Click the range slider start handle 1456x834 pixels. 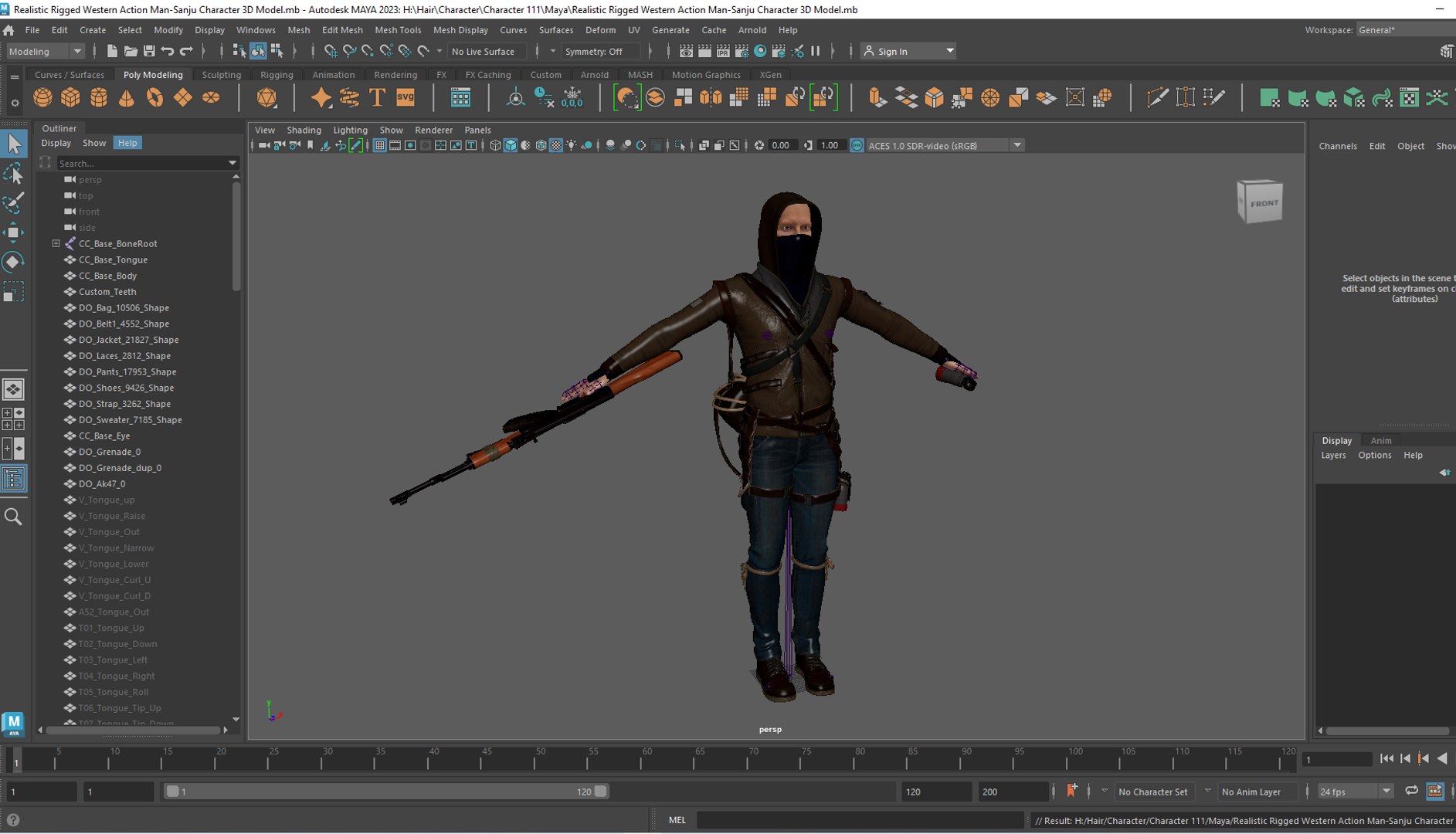click(173, 792)
